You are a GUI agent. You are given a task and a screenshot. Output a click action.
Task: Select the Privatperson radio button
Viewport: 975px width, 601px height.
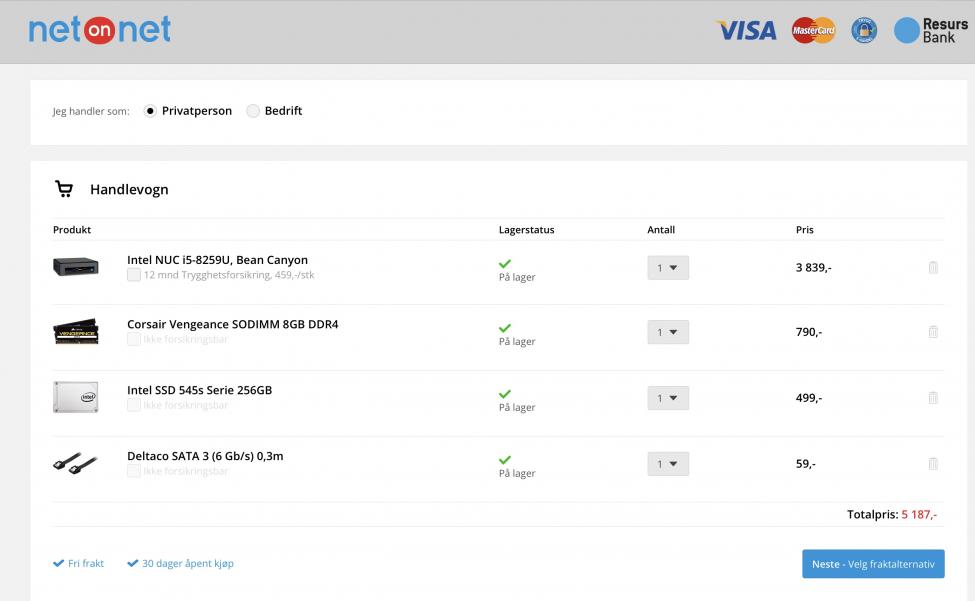150,111
